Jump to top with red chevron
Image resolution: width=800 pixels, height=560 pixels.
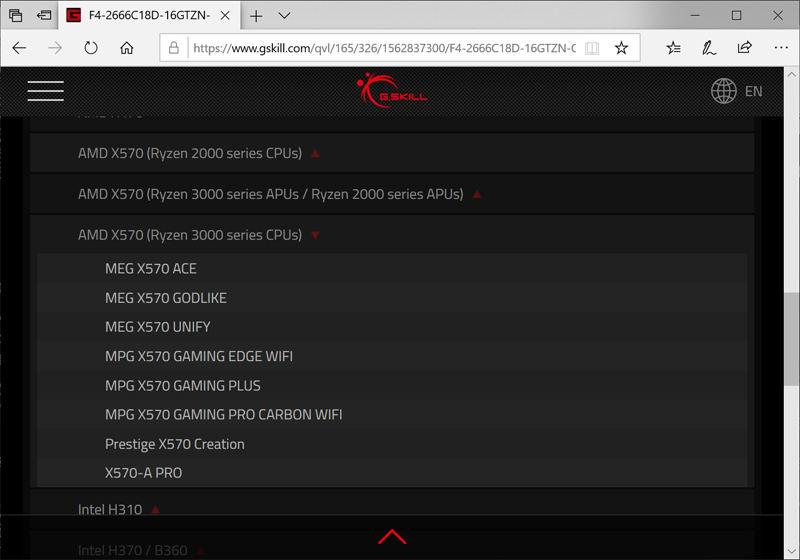(x=392, y=537)
